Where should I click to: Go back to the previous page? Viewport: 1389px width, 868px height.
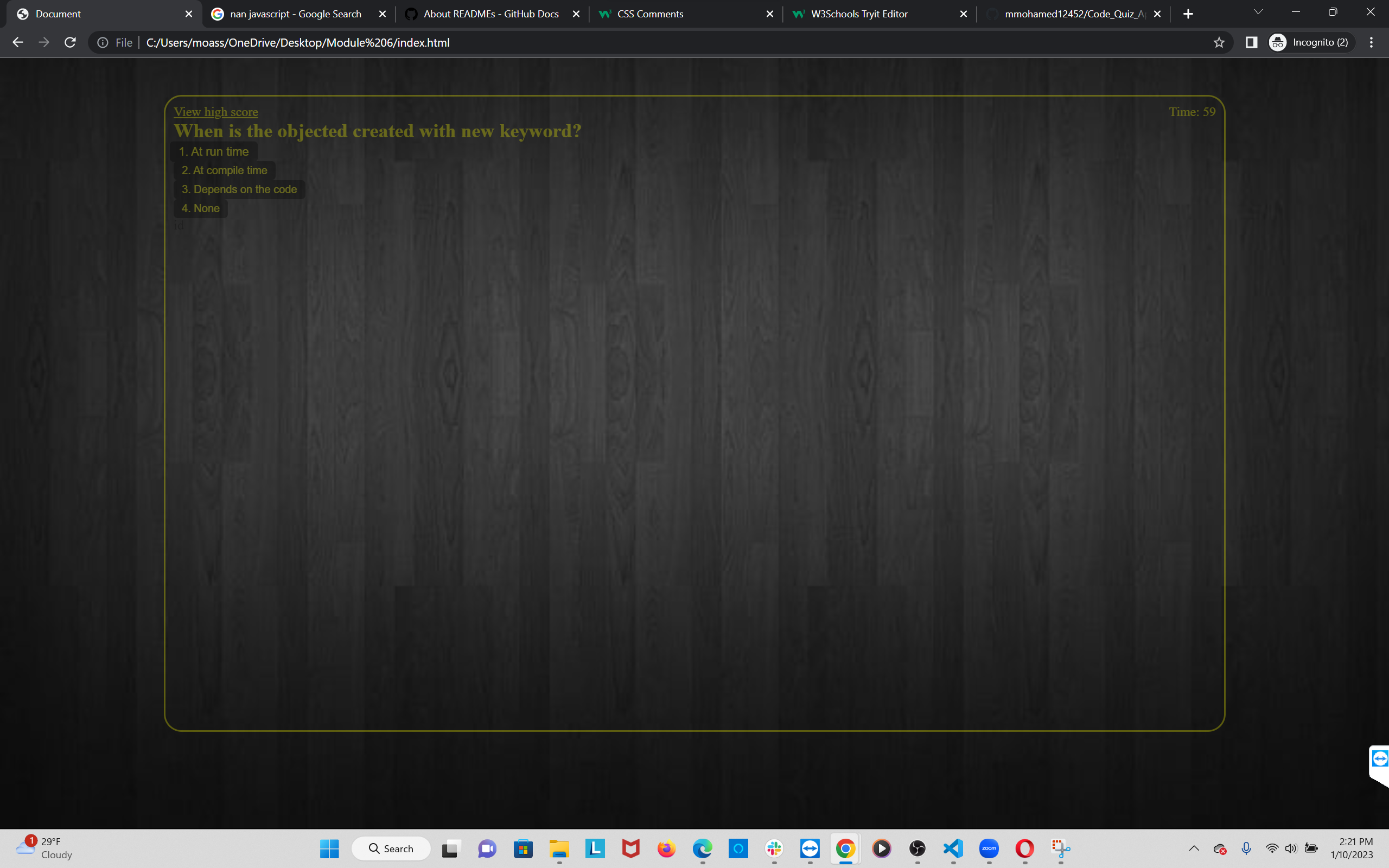[18, 42]
